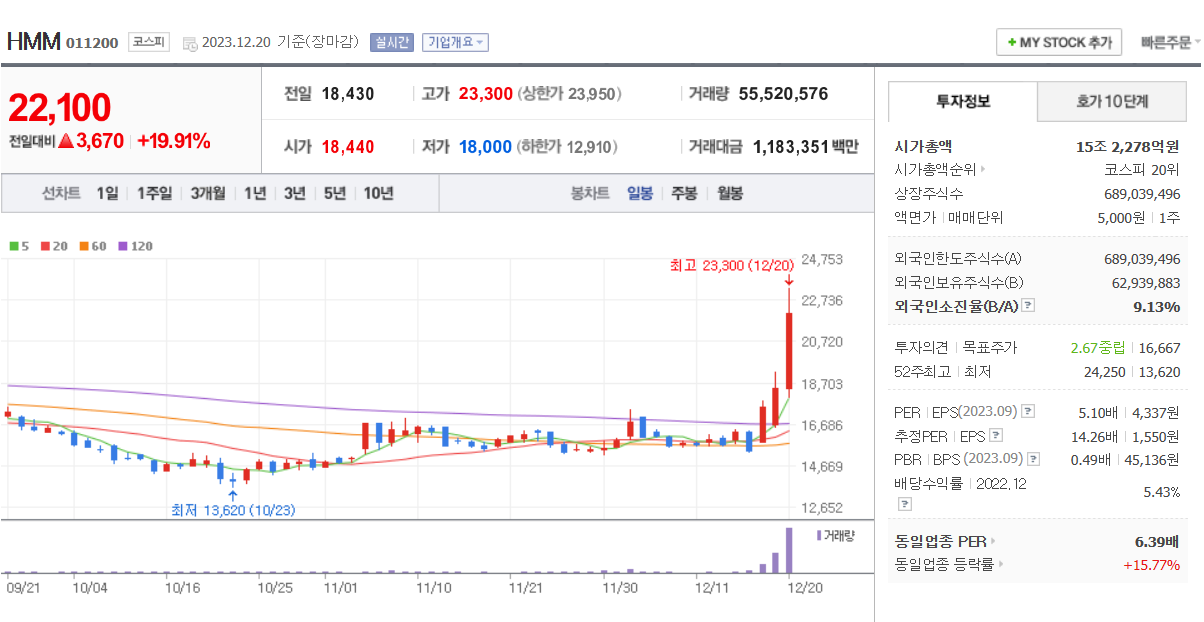Click the +19.91% change rate

tap(174, 141)
